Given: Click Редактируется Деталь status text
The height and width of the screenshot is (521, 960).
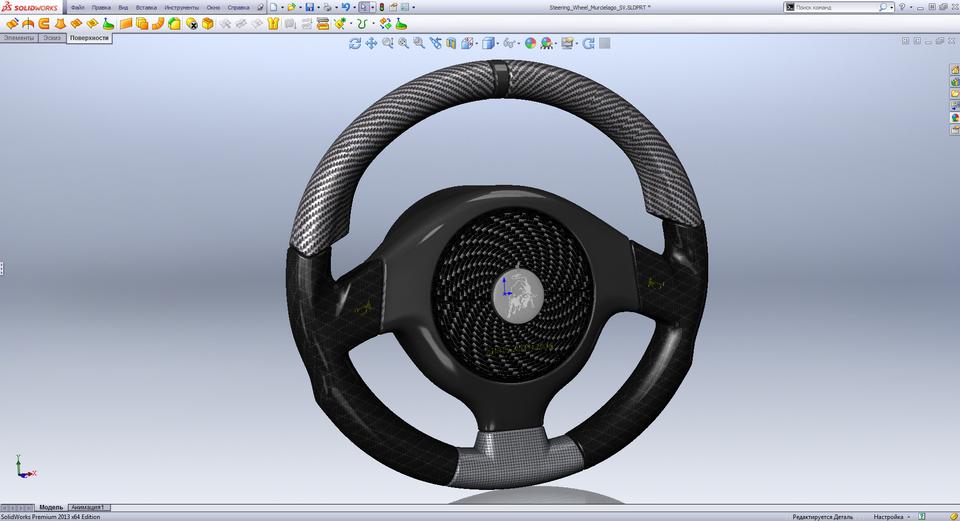Looking at the screenshot, I should tap(822, 517).
